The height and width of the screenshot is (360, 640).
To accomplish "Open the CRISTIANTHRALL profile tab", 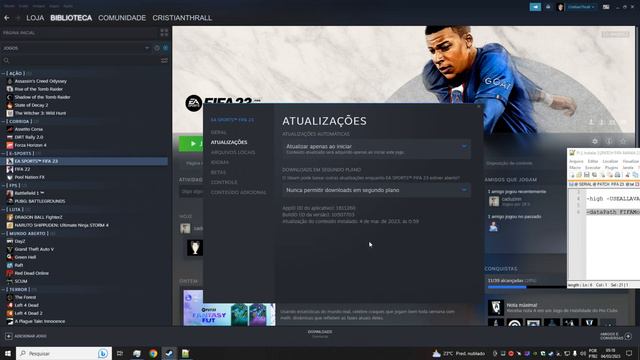I will [x=182, y=18].
